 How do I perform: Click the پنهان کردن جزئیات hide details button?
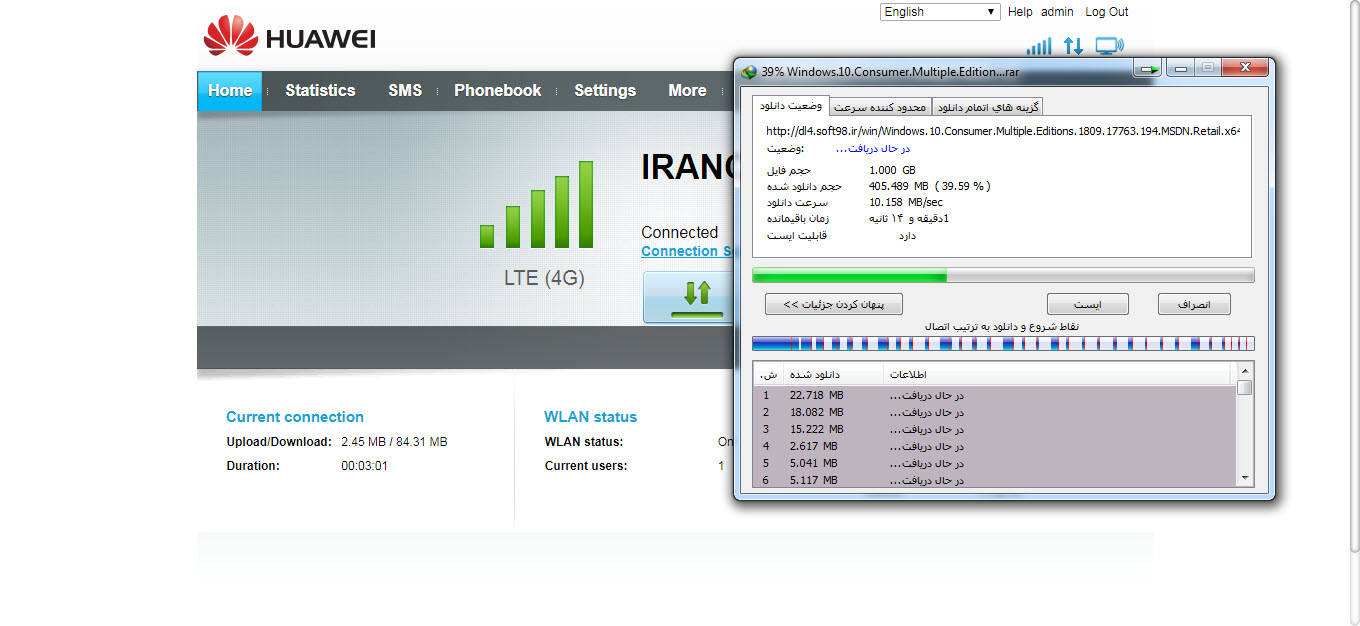(x=833, y=304)
